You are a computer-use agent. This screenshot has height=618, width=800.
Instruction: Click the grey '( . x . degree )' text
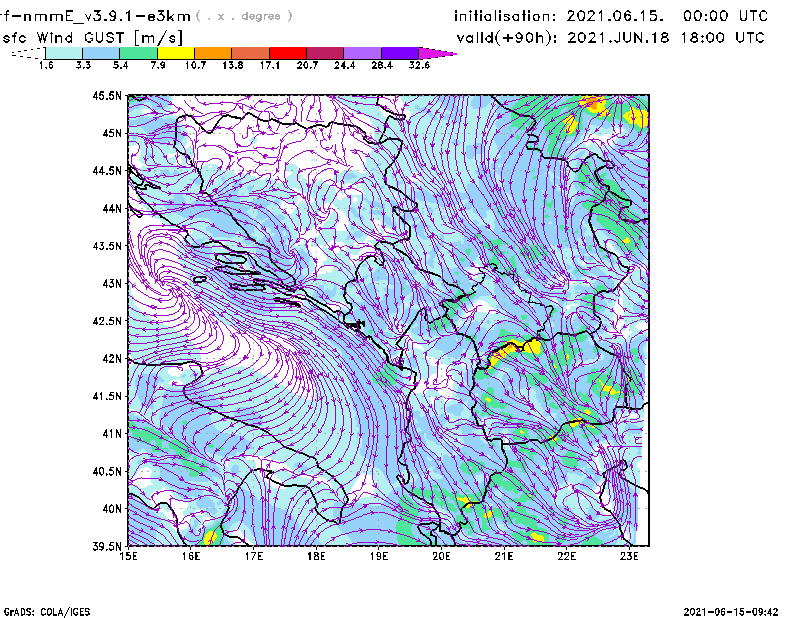coord(244,16)
